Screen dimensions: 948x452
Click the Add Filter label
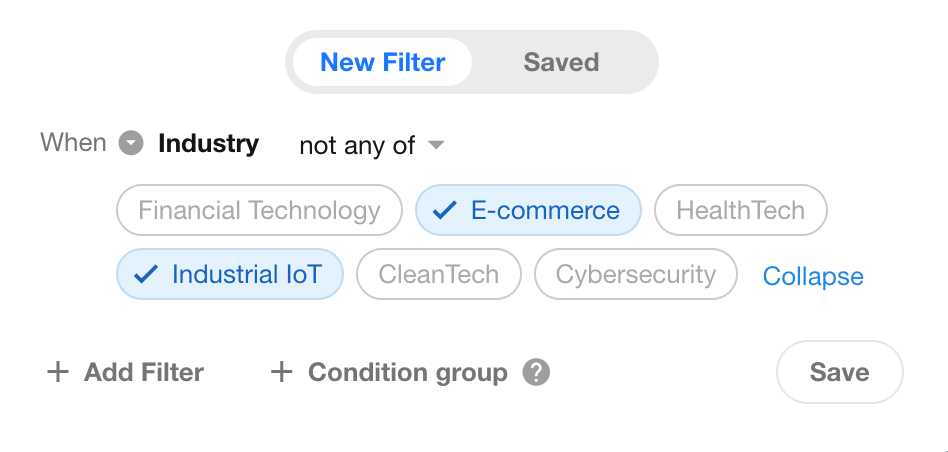[x=144, y=372]
